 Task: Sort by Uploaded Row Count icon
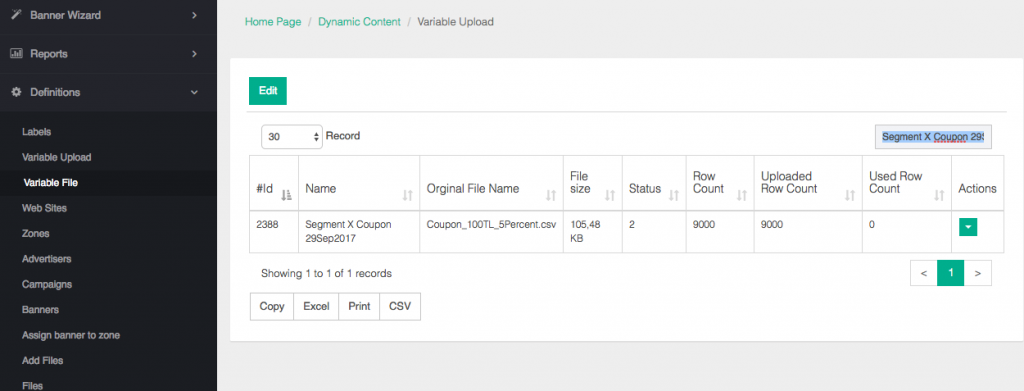click(x=850, y=195)
